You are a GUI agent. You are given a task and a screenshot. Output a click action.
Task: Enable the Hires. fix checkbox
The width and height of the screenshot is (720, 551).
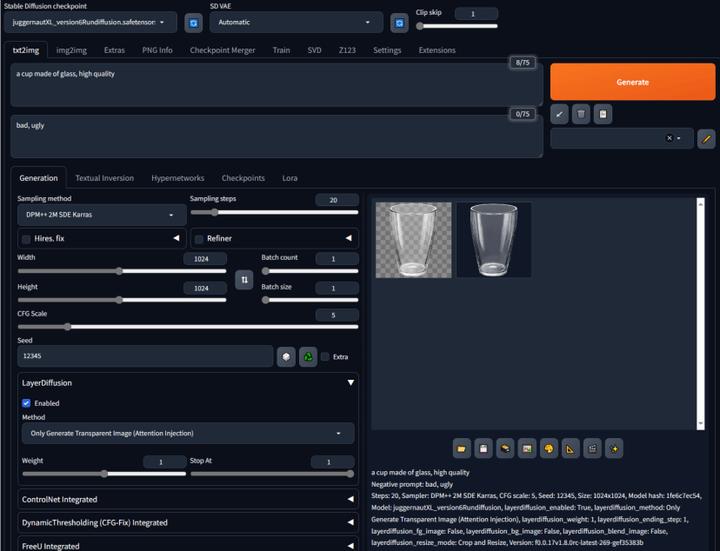click(x=26, y=239)
